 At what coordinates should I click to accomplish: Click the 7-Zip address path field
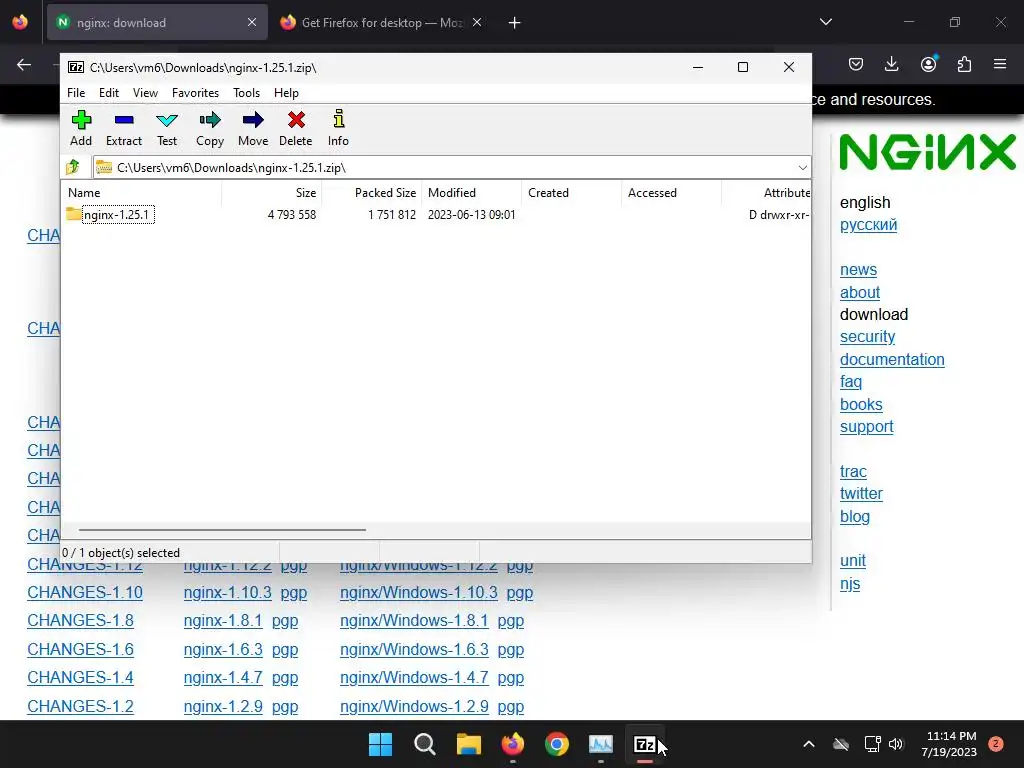pos(452,168)
